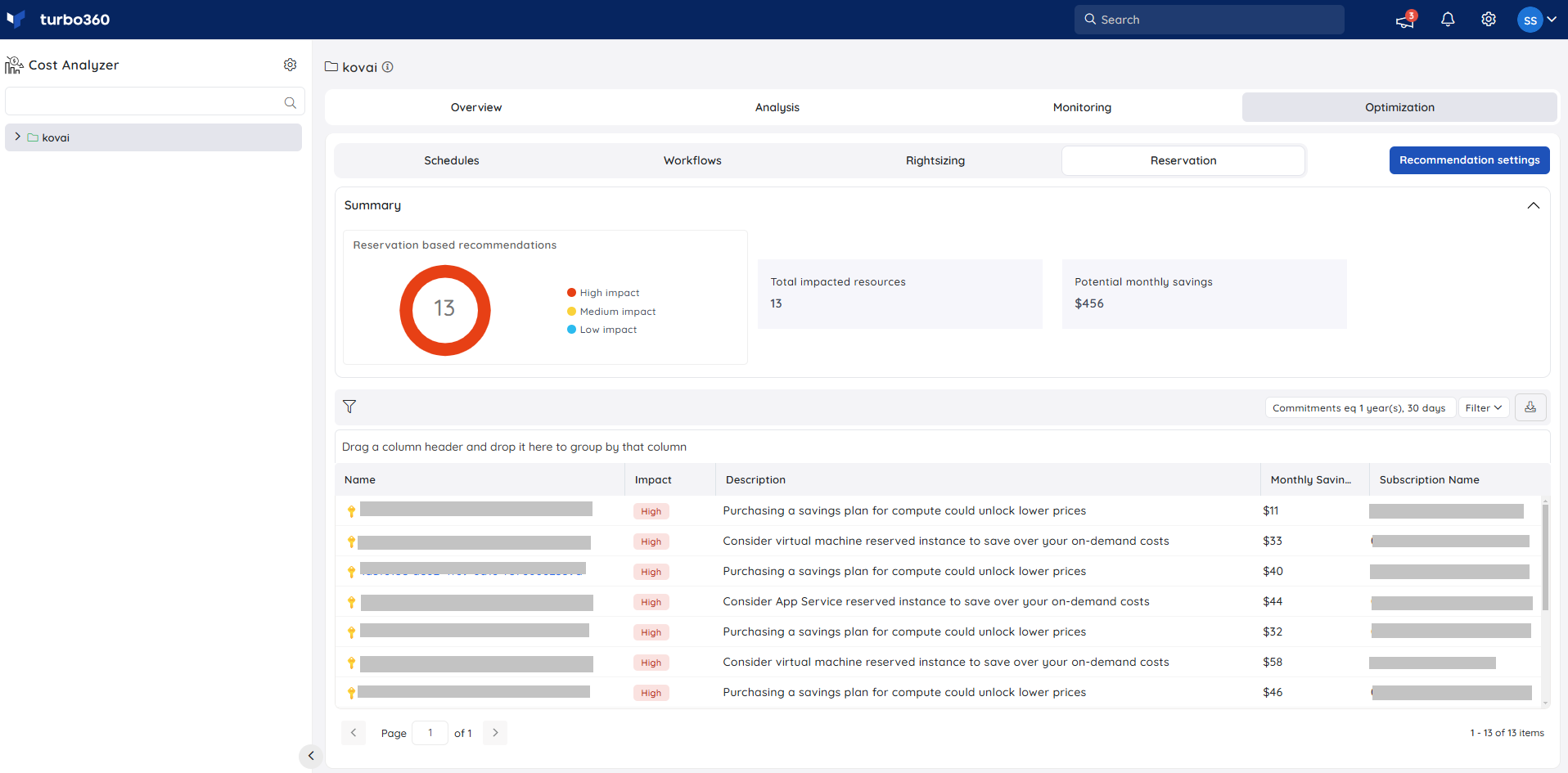The image size is (1568, 773).
Task: Toggle the Low impact legend item
Action: point(602,330)
